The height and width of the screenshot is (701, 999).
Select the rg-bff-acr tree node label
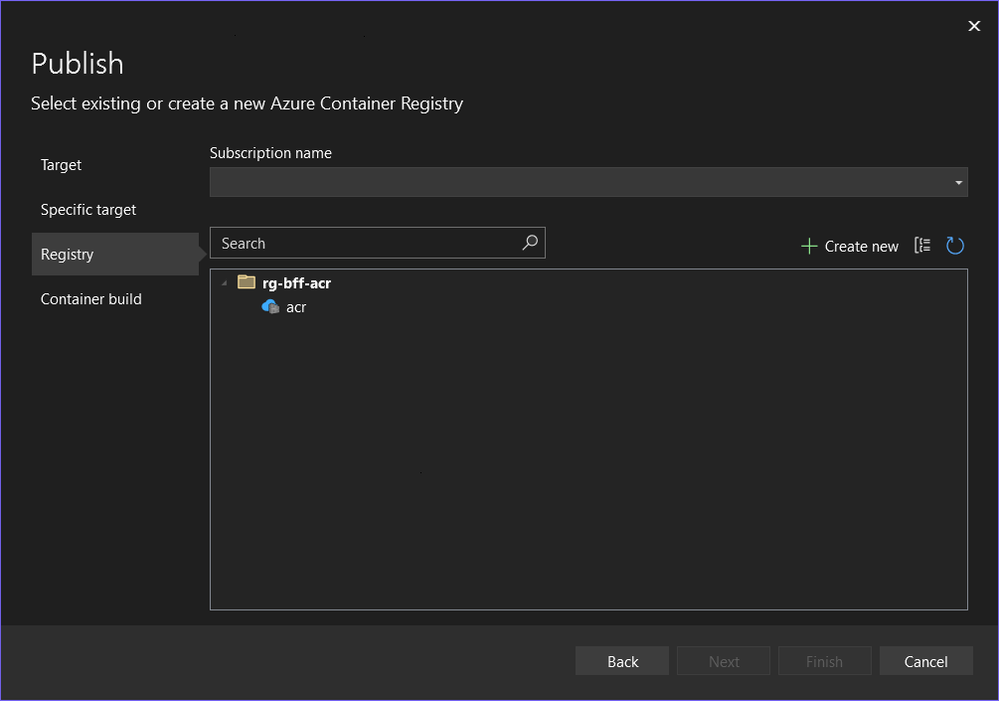coord(297,284)
